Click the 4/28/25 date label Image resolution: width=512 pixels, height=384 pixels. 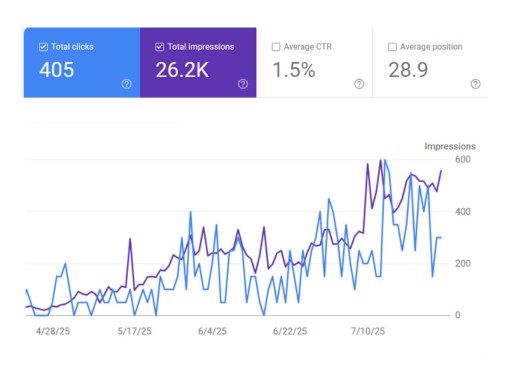[x=53, y=331]
